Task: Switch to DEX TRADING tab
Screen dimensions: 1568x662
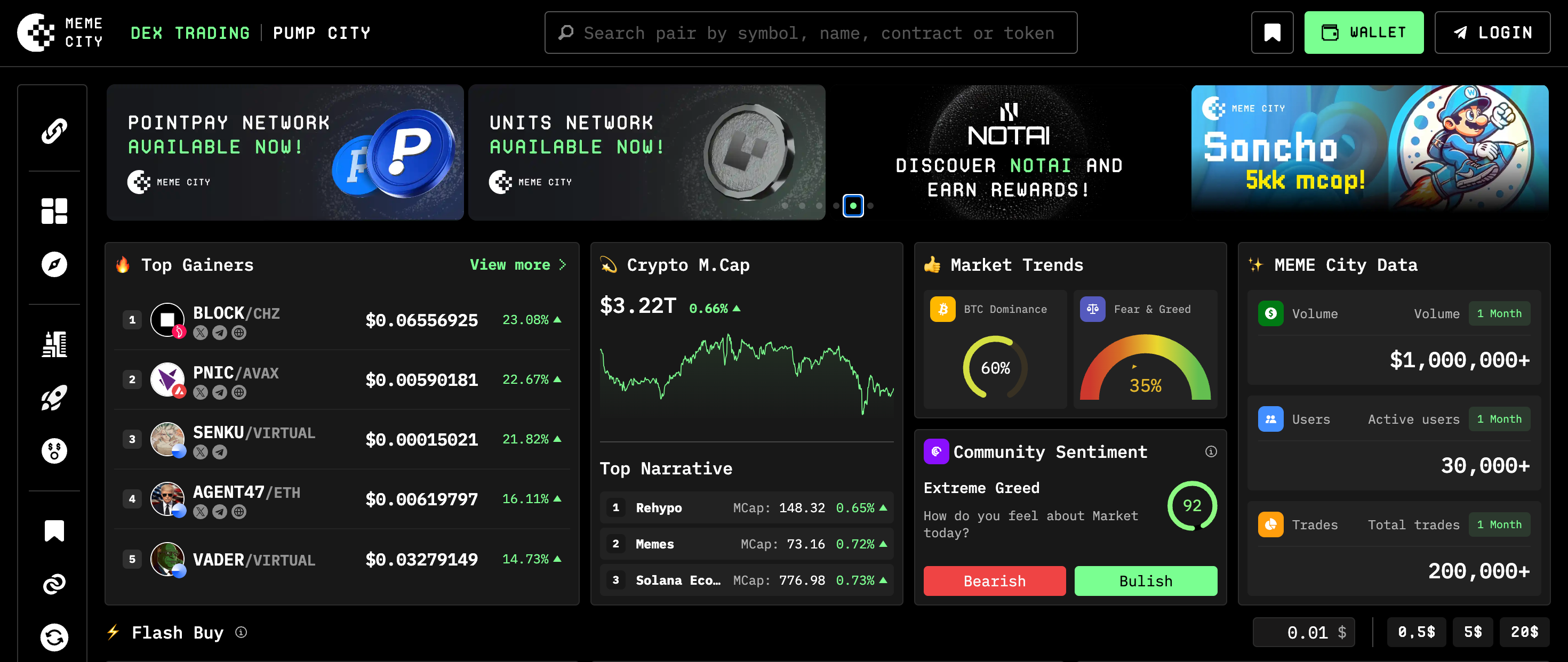Action: pos(190,33)
